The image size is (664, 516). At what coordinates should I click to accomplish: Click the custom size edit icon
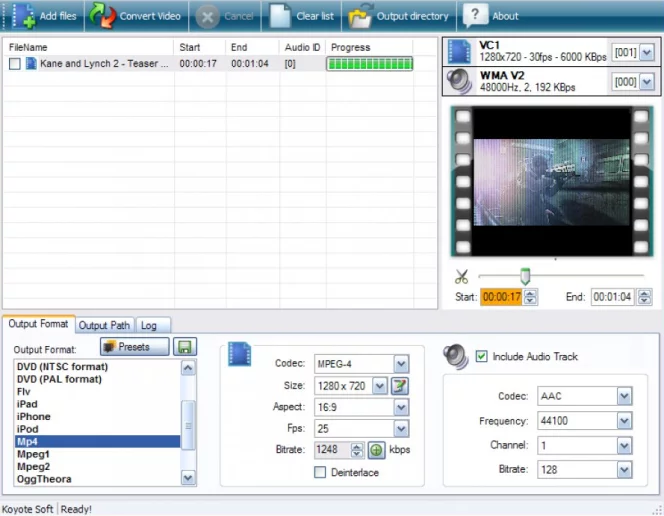click(399, 386)
